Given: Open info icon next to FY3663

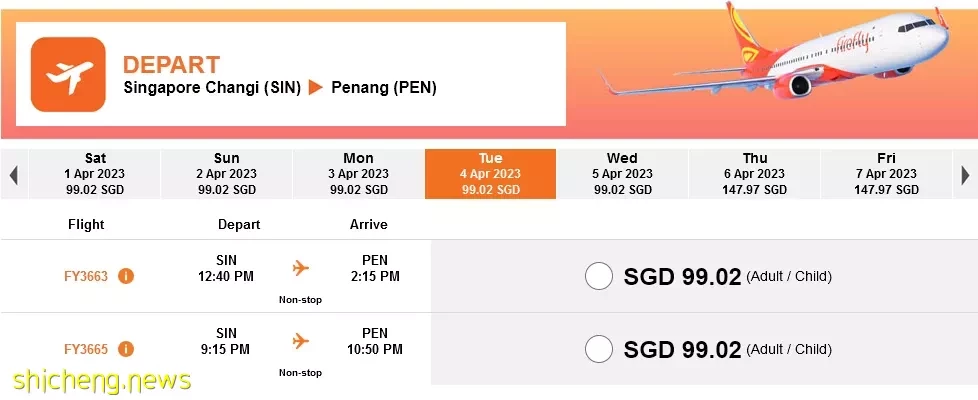Looking at the screenshot, I should [x=126, y=276].
